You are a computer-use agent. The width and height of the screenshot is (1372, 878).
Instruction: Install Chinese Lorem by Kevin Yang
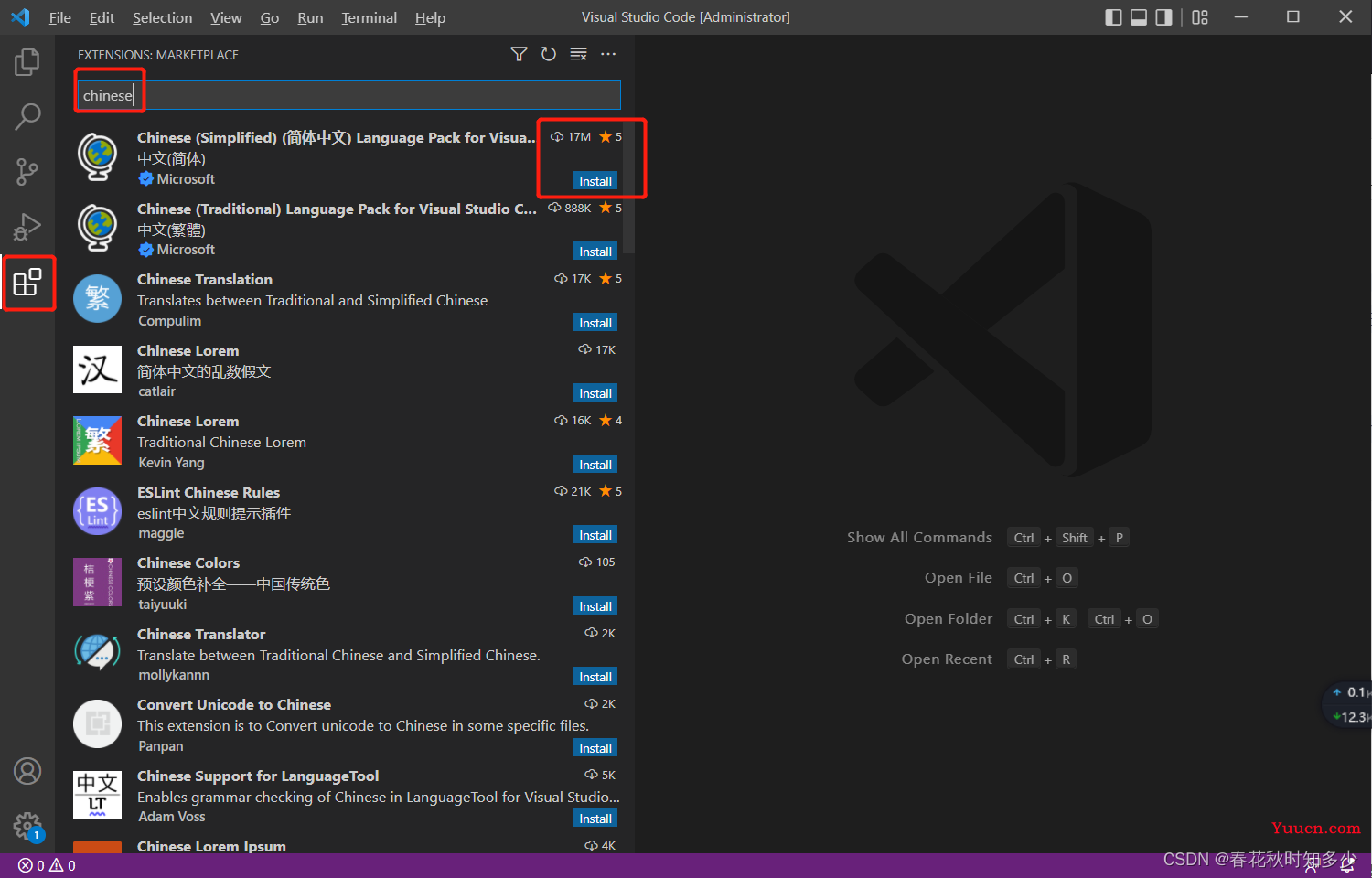click(595, 465)
